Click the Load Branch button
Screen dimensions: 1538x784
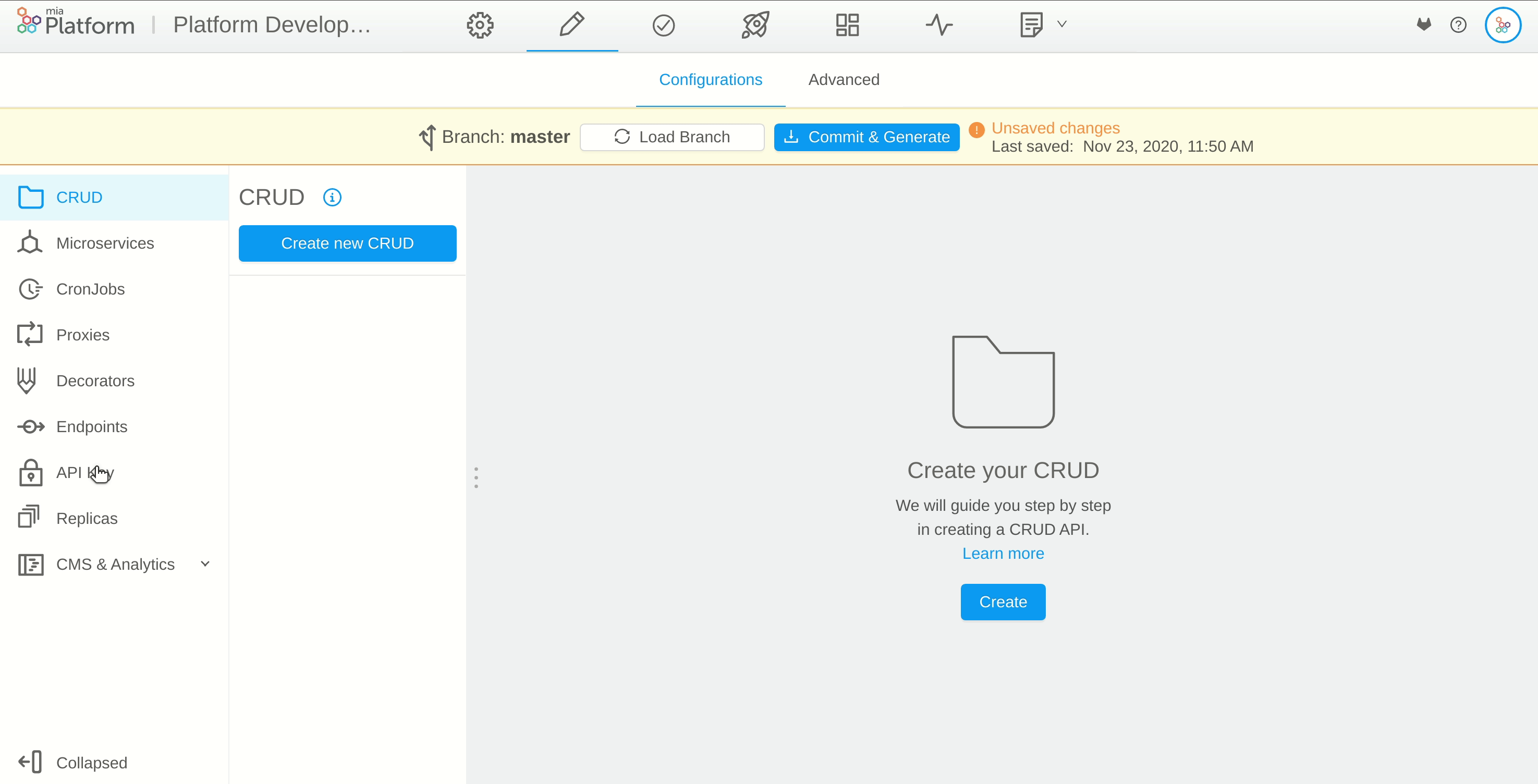672,137
